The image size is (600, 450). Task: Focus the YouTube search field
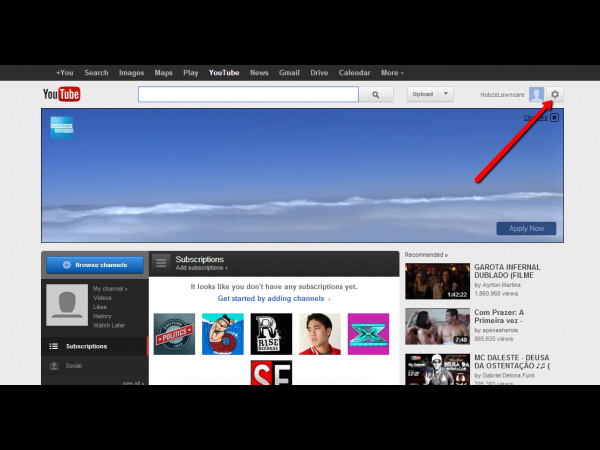coord(248,94)
